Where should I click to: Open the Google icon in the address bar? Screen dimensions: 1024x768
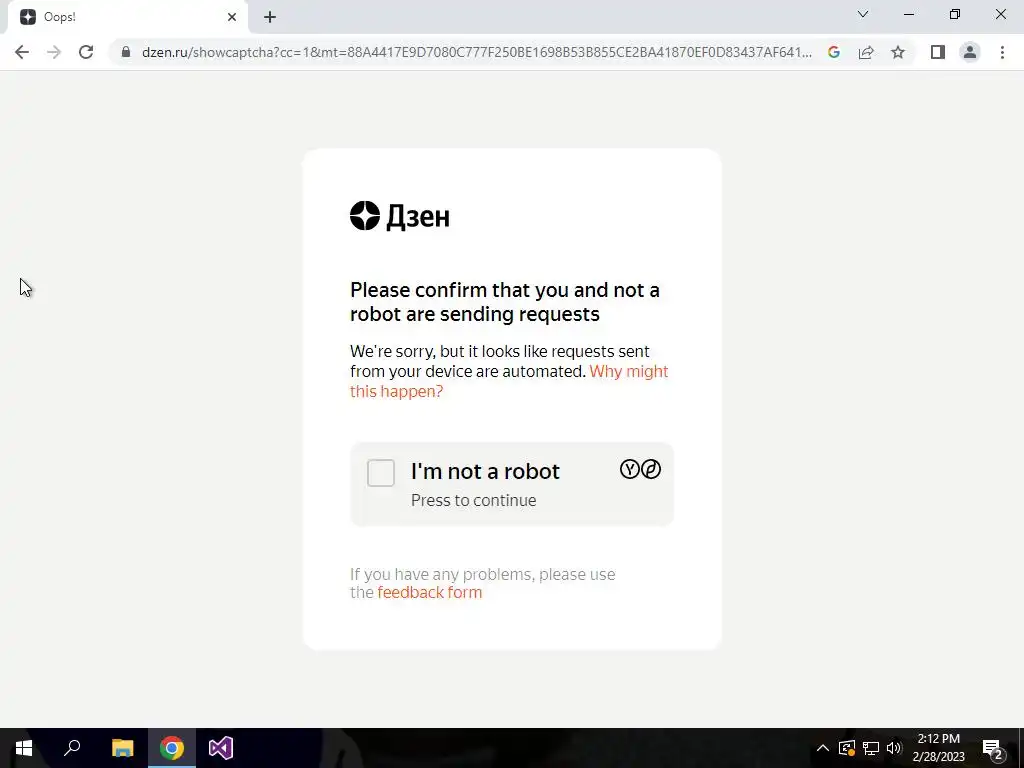click(x=833, y=52)
